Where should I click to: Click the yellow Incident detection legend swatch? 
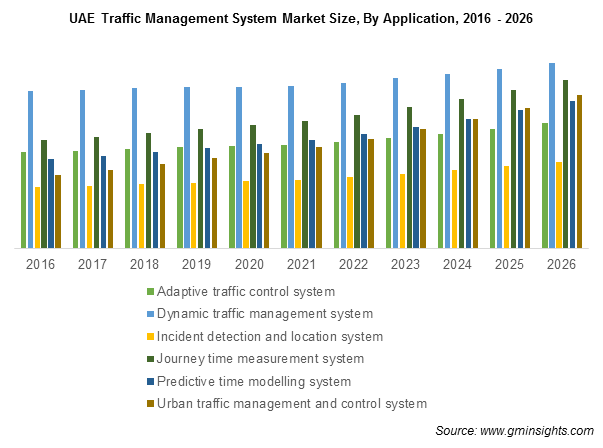click(150, 337)
